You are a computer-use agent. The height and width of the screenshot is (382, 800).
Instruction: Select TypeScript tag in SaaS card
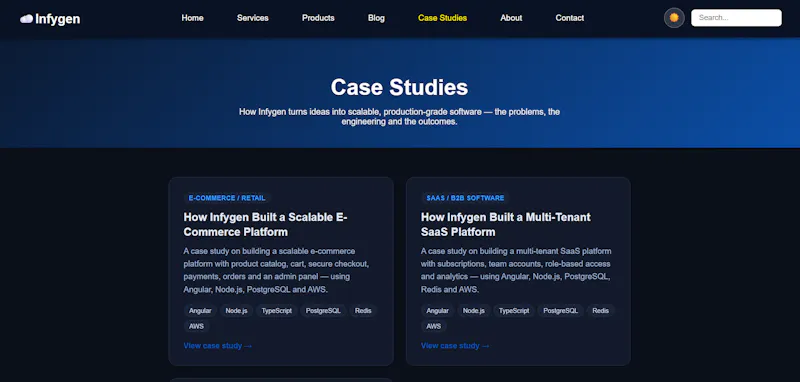pos(514,311)
